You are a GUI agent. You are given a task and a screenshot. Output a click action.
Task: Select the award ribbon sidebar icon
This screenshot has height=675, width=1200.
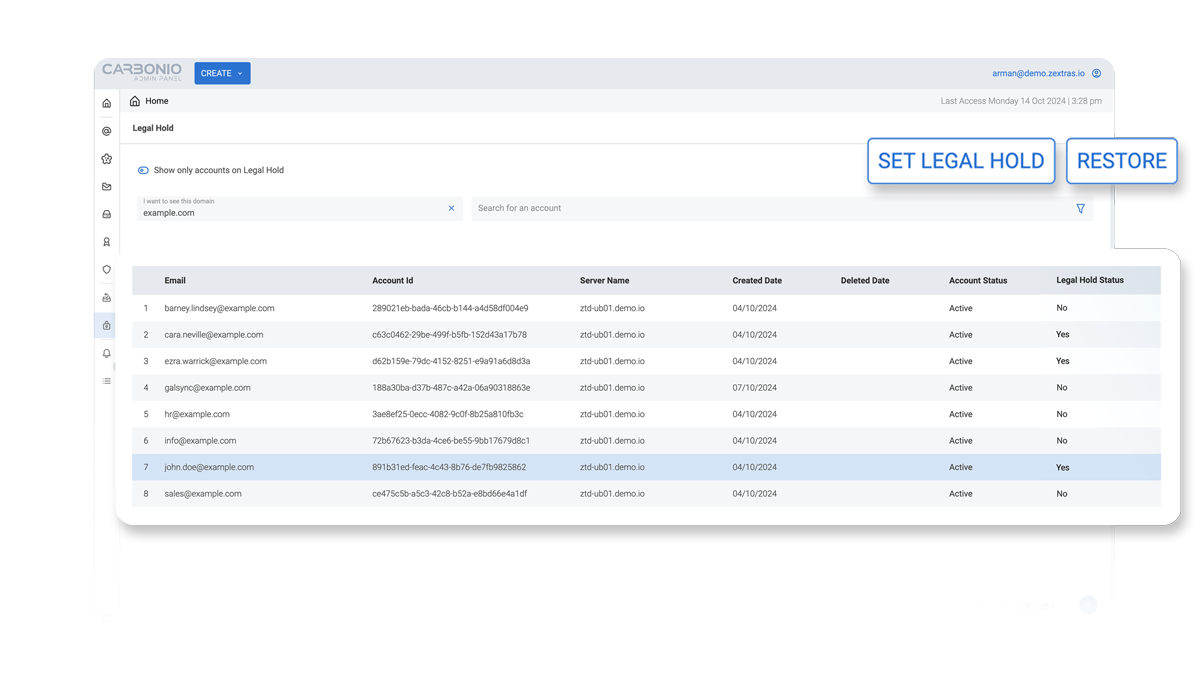pyautogui.click(x=107, y=242)
